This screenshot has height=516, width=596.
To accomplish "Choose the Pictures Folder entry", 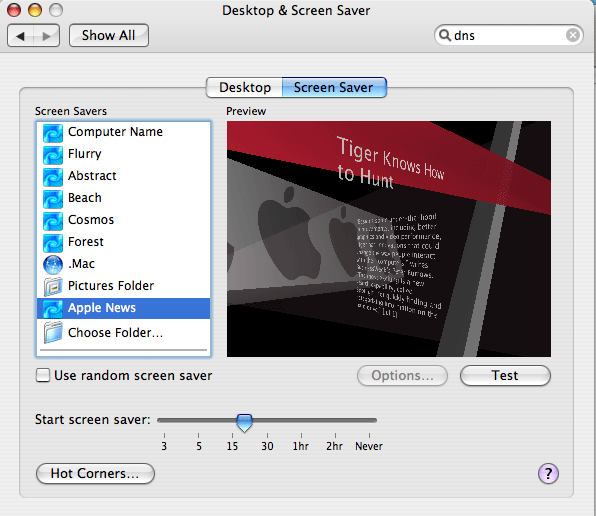I will (x=123, y=286).
